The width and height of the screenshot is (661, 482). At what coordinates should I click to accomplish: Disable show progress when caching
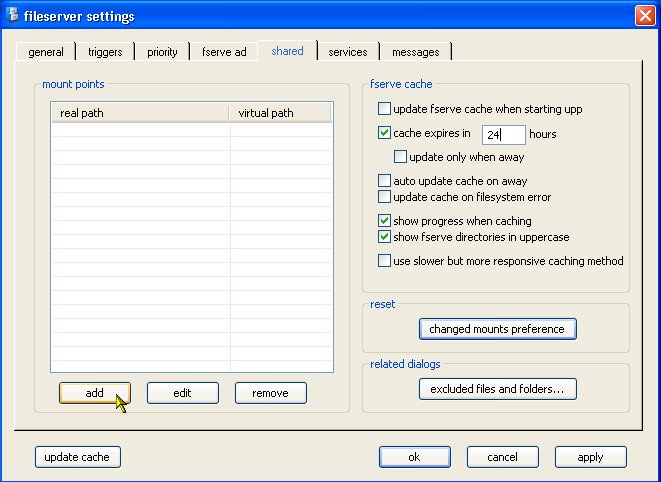click(384, 221)
